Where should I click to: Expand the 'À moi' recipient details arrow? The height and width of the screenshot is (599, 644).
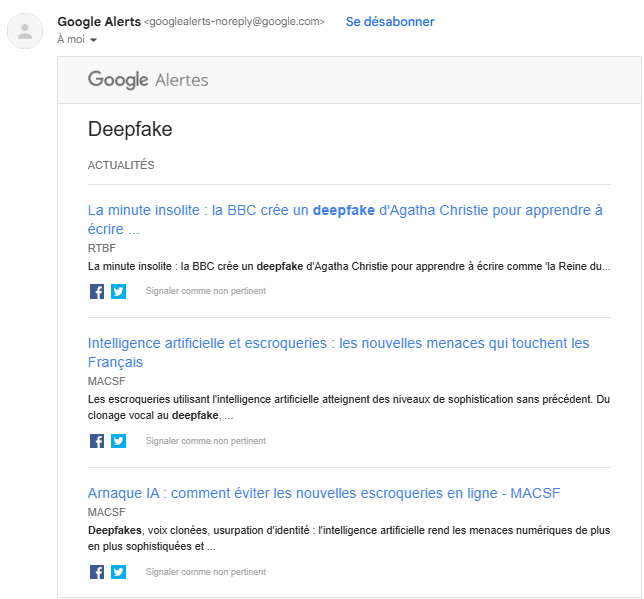pos(93,40)
